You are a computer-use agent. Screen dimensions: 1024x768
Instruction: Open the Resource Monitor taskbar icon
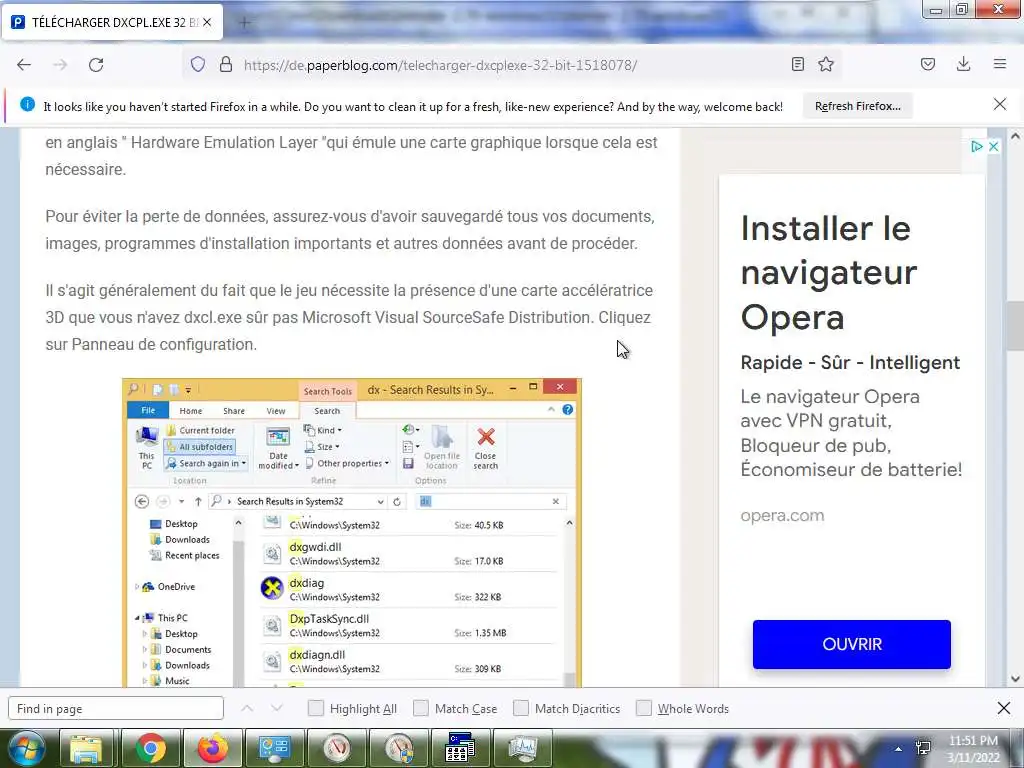(523, 749)
